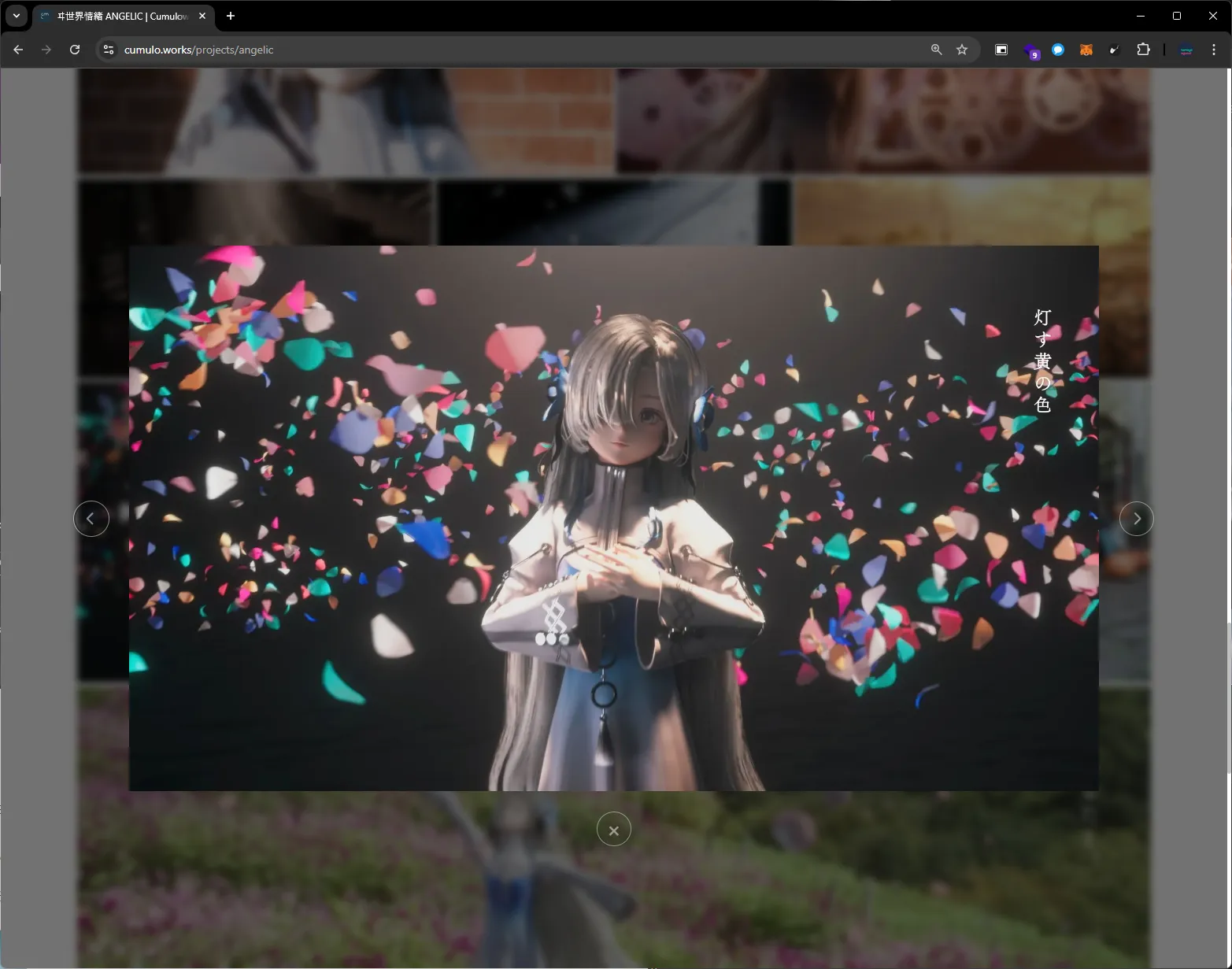Click the MetaMask fox extension icon

pyautogui.click(x=1086, y=50)
